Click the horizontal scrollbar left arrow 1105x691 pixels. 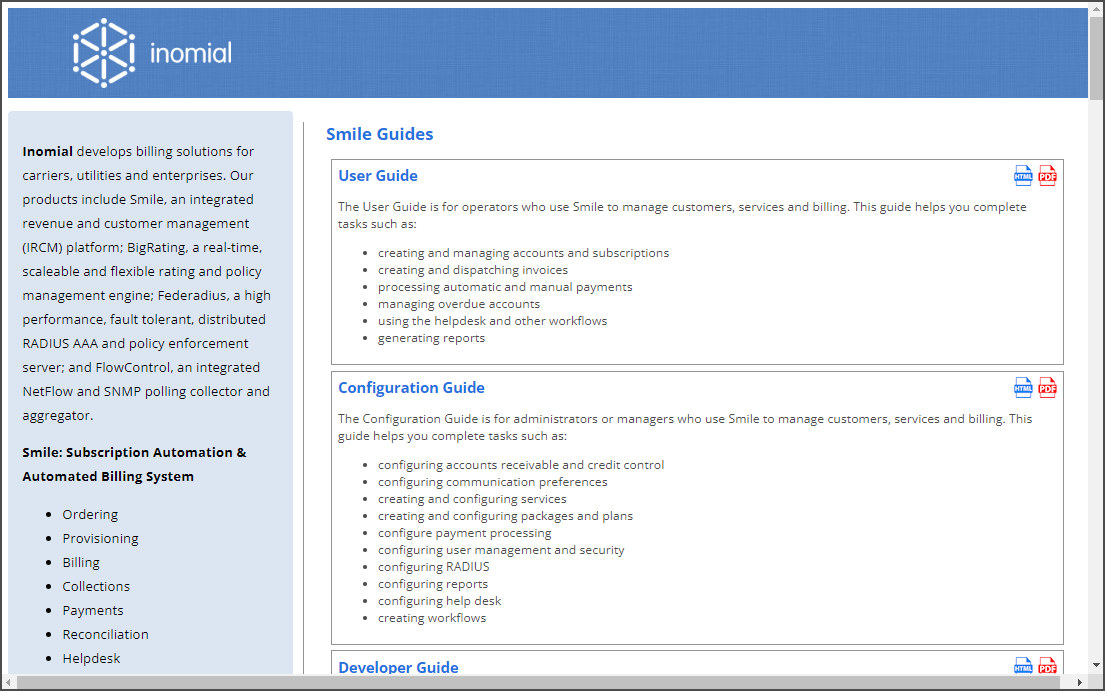[8, 682]
